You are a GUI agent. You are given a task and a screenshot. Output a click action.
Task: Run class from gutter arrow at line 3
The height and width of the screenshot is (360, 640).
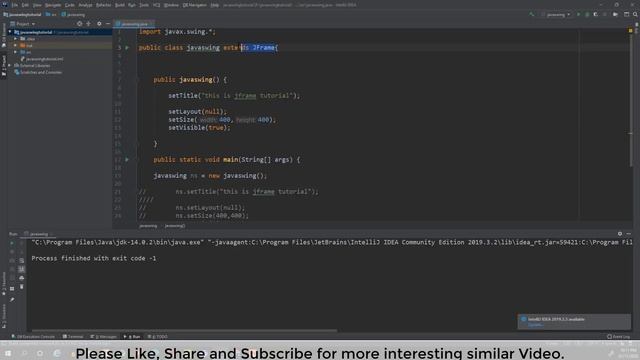[127, 48]
